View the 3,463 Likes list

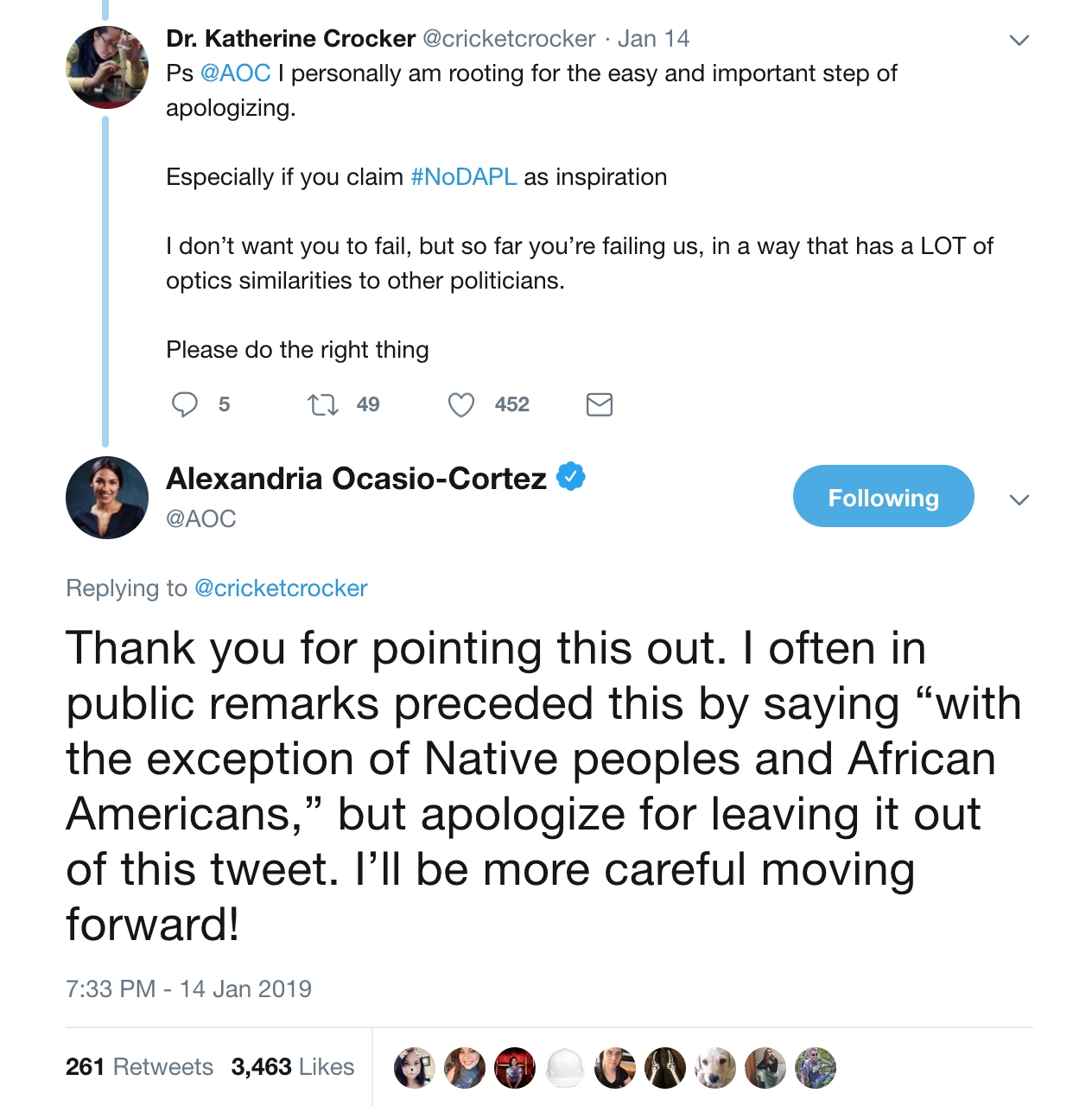[293, 1067]
